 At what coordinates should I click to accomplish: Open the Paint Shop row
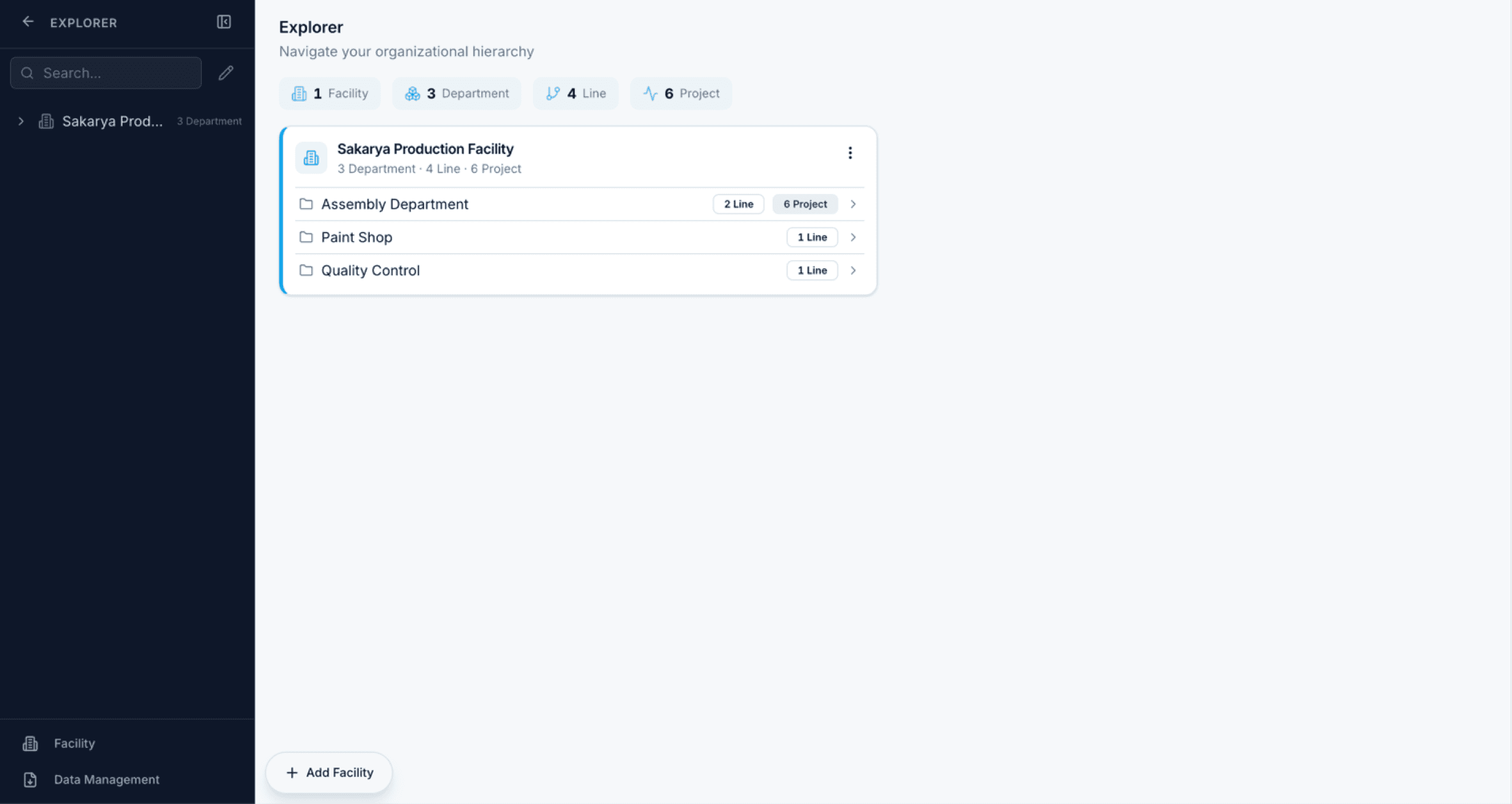pyautogui.click(x=580, y=237)
